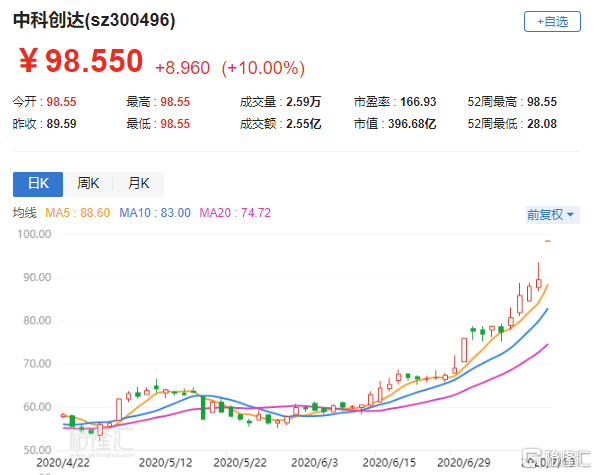Screen dimensions: 597x475
Task: Select 今开 value 98.55
Action: (61, 102)
